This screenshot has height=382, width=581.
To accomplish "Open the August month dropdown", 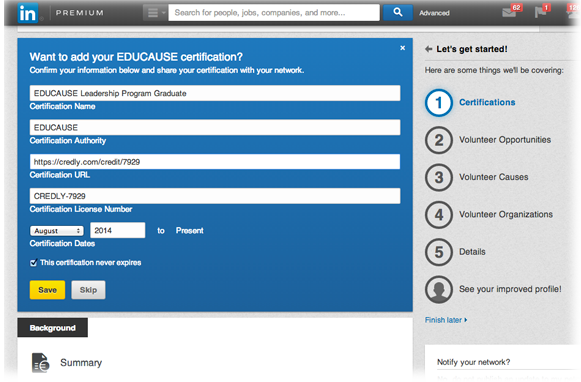I will tap(57, 231).
